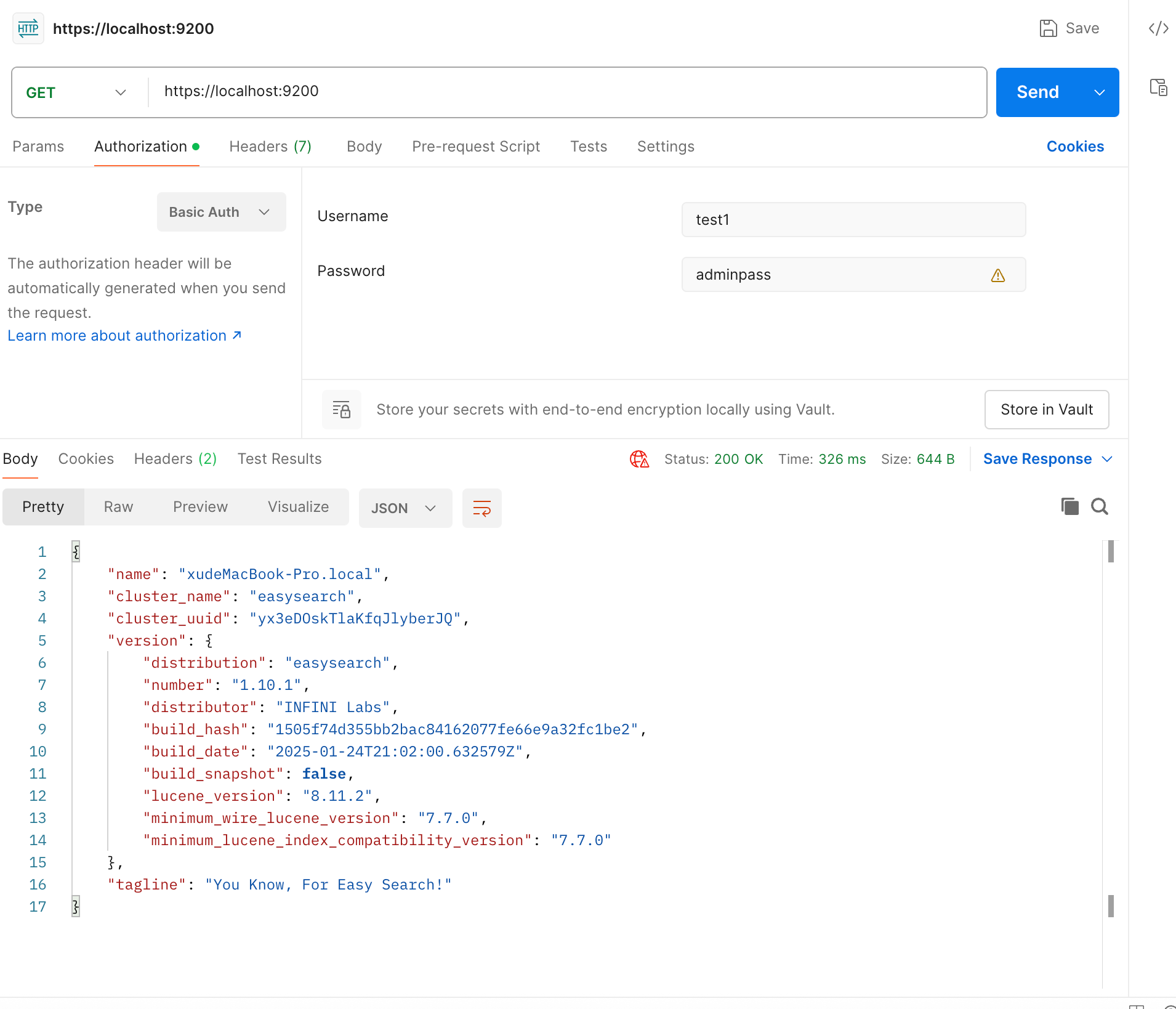This screenshot has width=1176, height=1009.
Task: Click Save Response
Action: 1037,459
